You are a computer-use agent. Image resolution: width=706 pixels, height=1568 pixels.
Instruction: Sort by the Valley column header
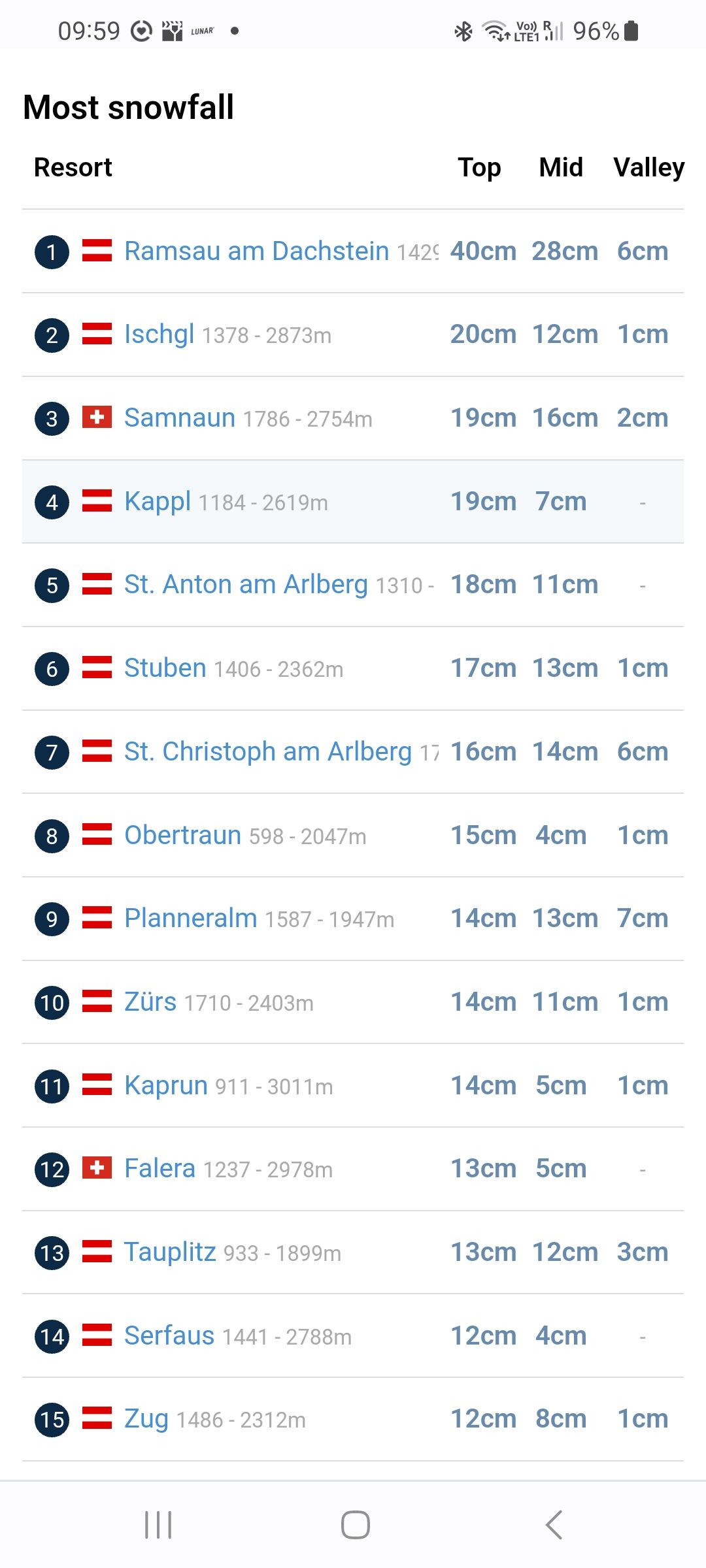point(648,167)
